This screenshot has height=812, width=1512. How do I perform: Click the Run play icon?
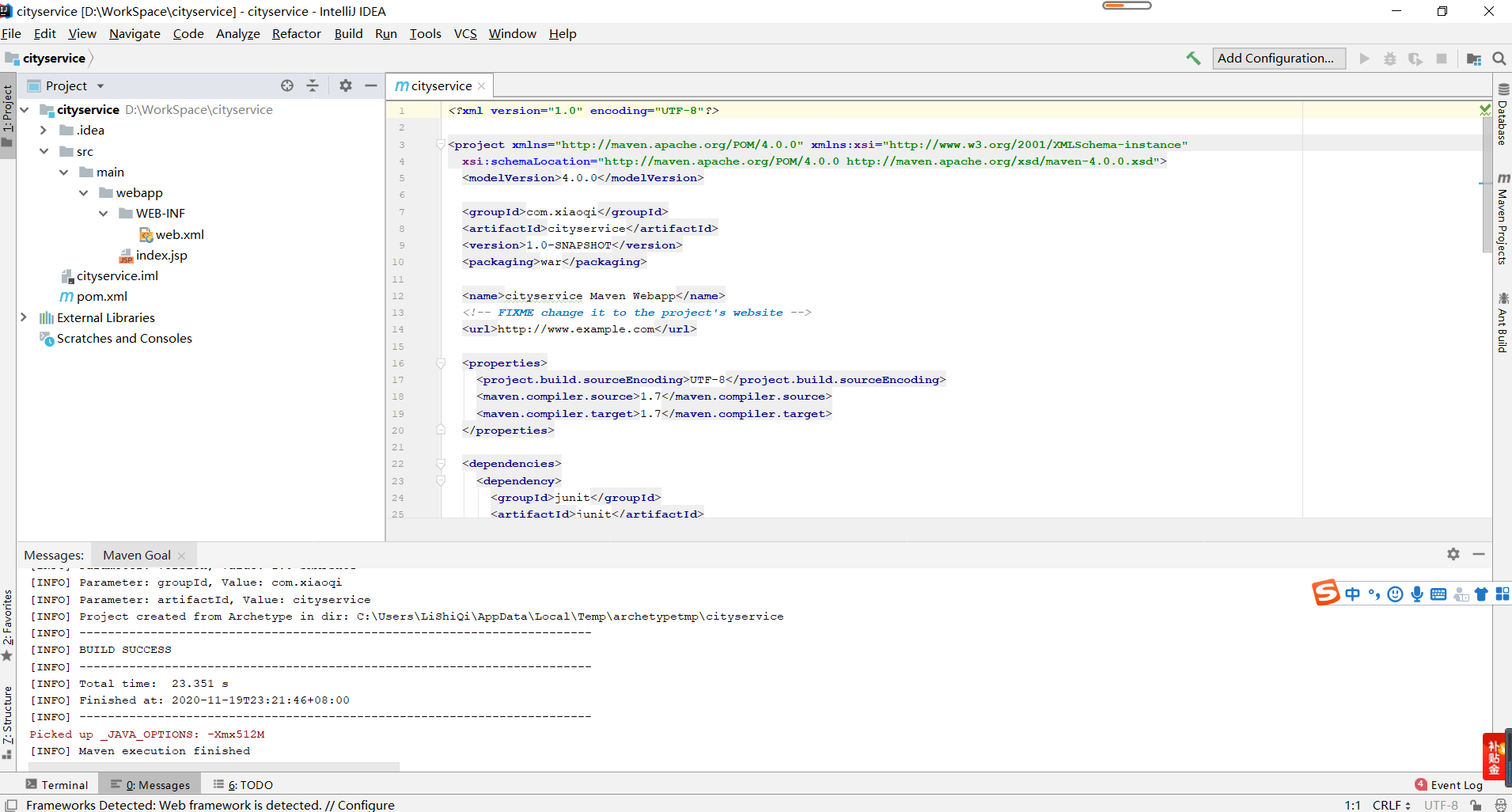point(1364,59)
